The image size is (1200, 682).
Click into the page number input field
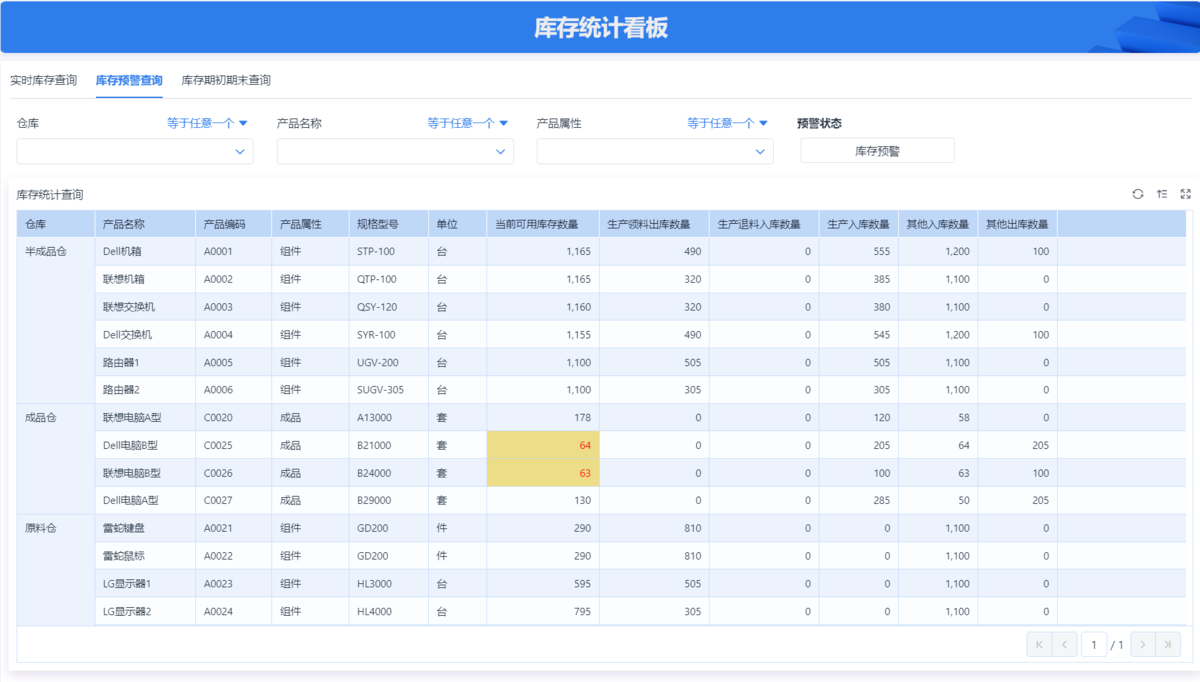click(1093, 644)
